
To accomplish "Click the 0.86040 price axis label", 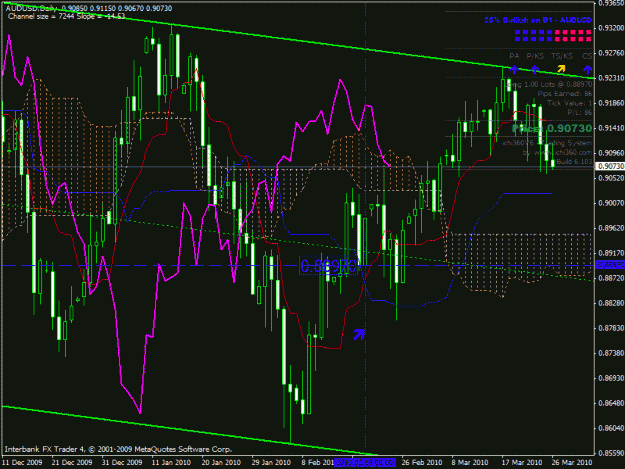I will point(611,428).
